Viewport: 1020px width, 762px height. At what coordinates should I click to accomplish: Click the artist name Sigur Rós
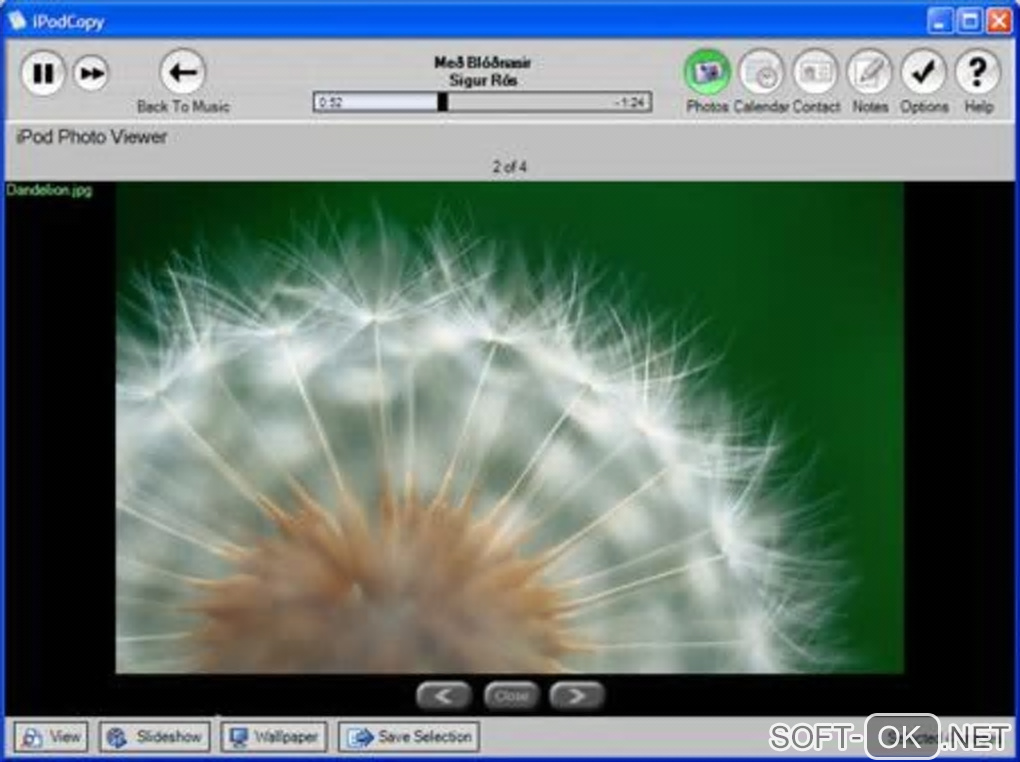point(483,80)
